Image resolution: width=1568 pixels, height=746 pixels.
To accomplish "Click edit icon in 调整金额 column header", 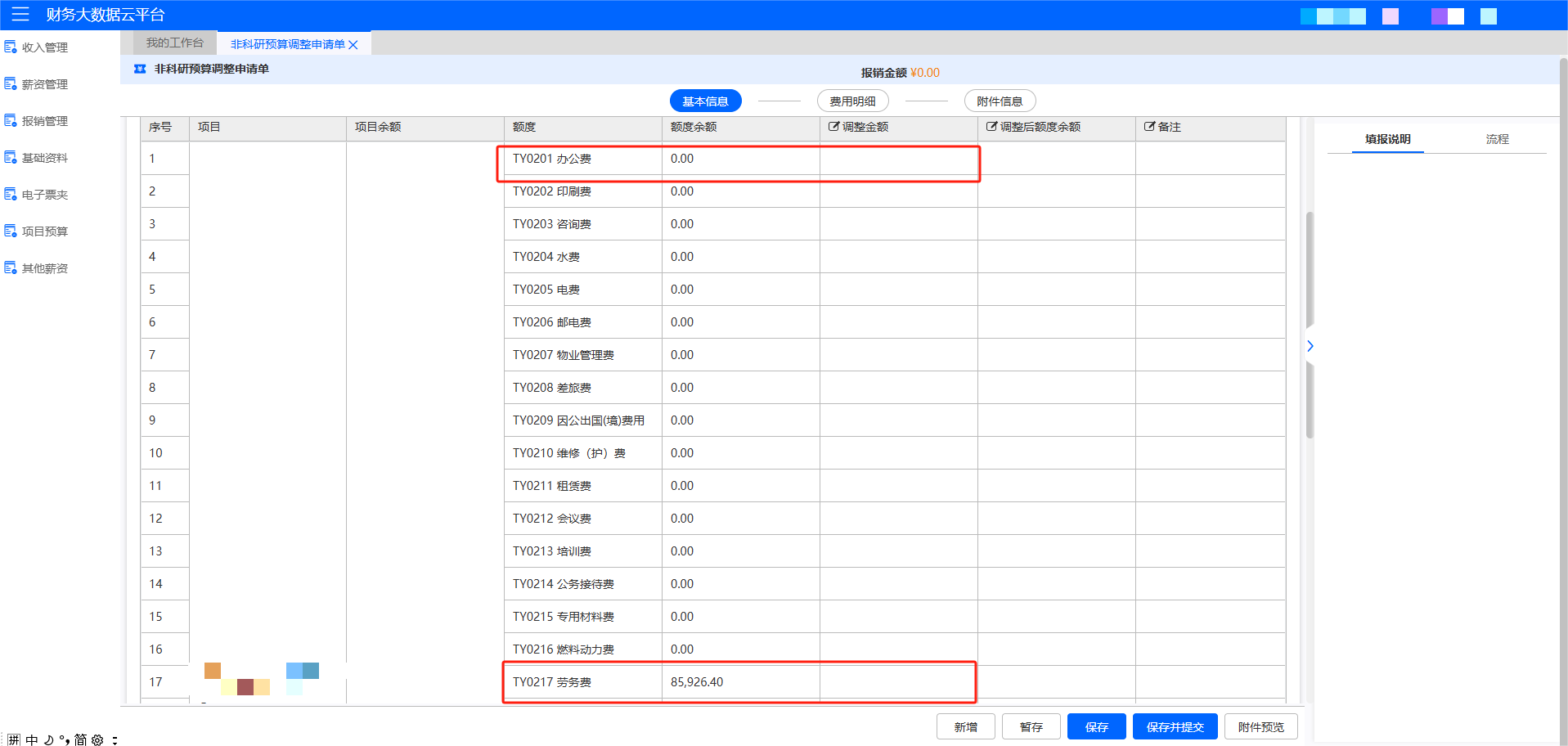I will pyautogui.click(x=833, y=127).
